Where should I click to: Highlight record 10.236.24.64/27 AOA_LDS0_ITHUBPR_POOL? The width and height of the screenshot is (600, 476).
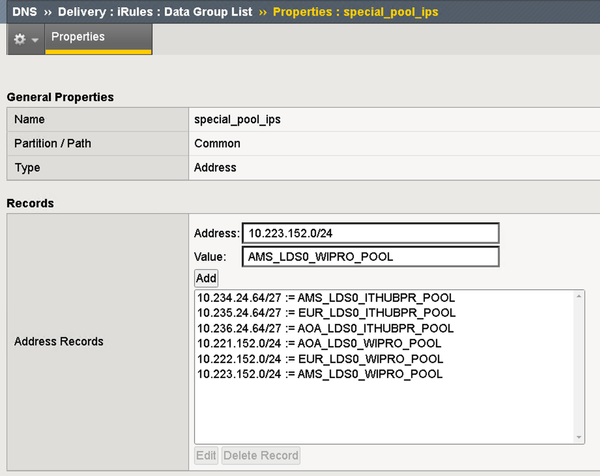(326, 328)
